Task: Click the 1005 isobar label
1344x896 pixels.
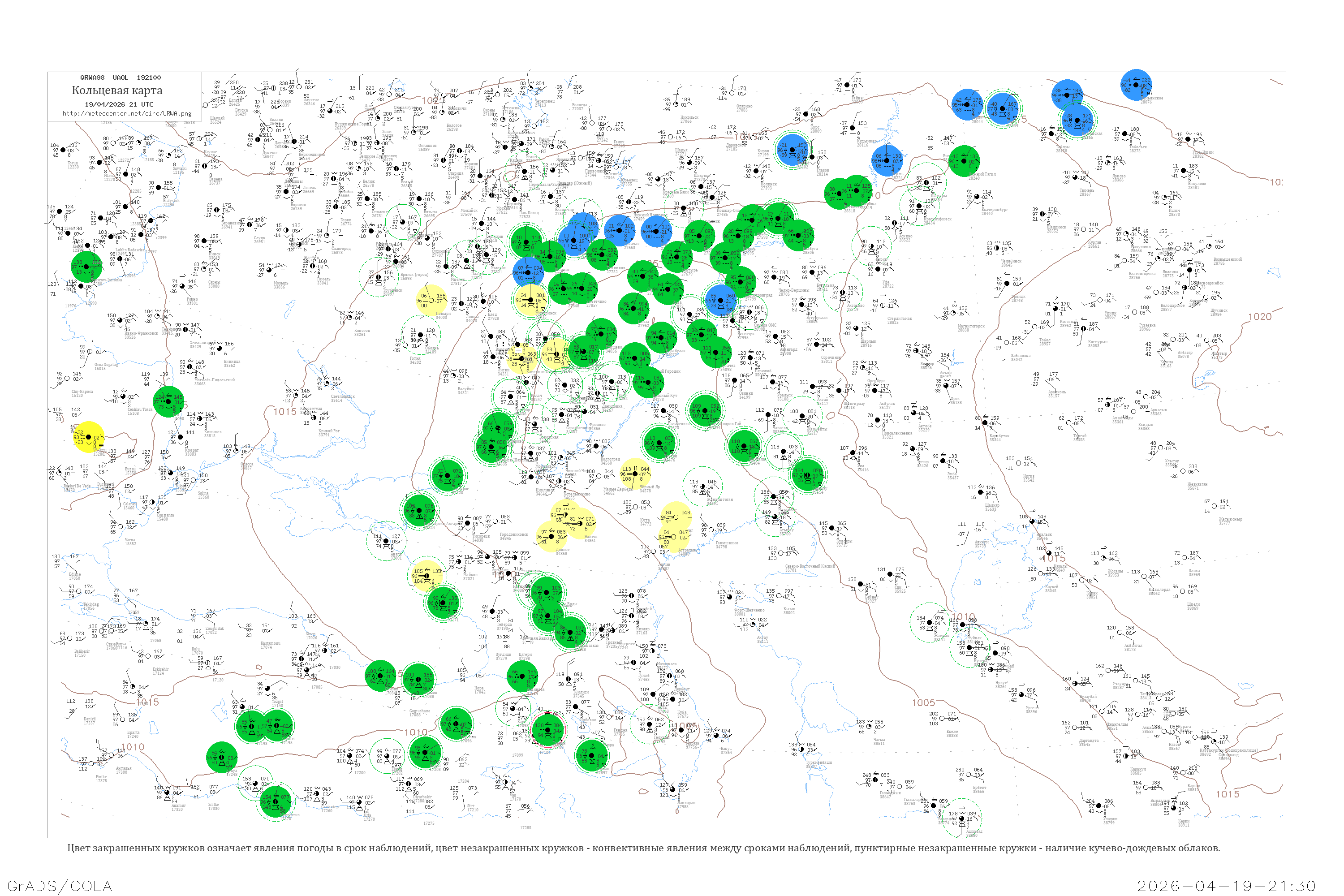Action: (x=923, y=703)
